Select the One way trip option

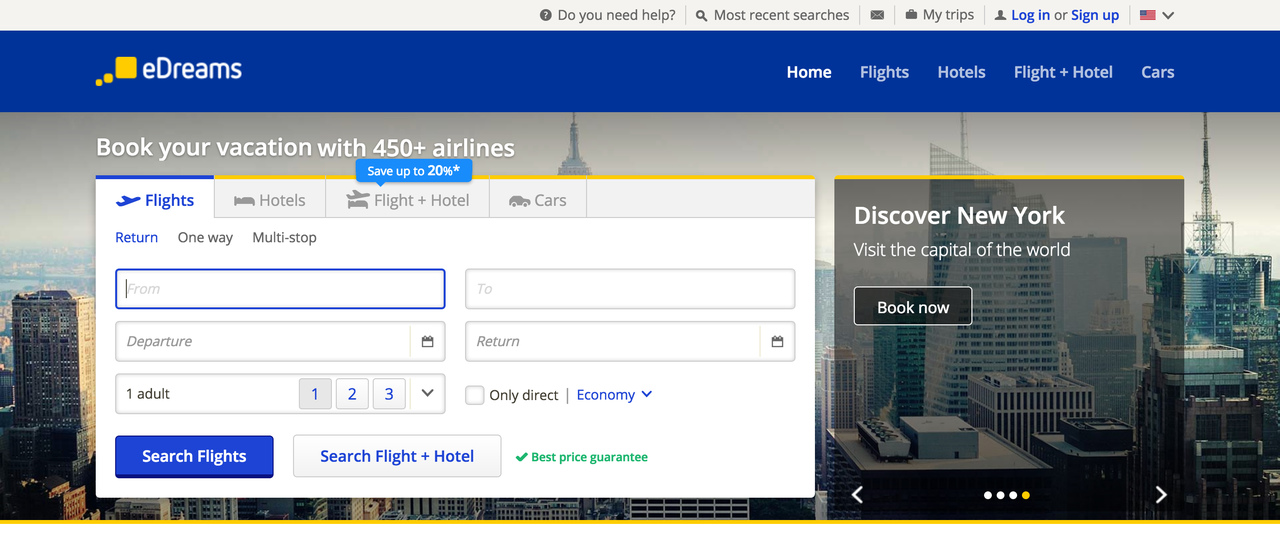tap(205, 237)
